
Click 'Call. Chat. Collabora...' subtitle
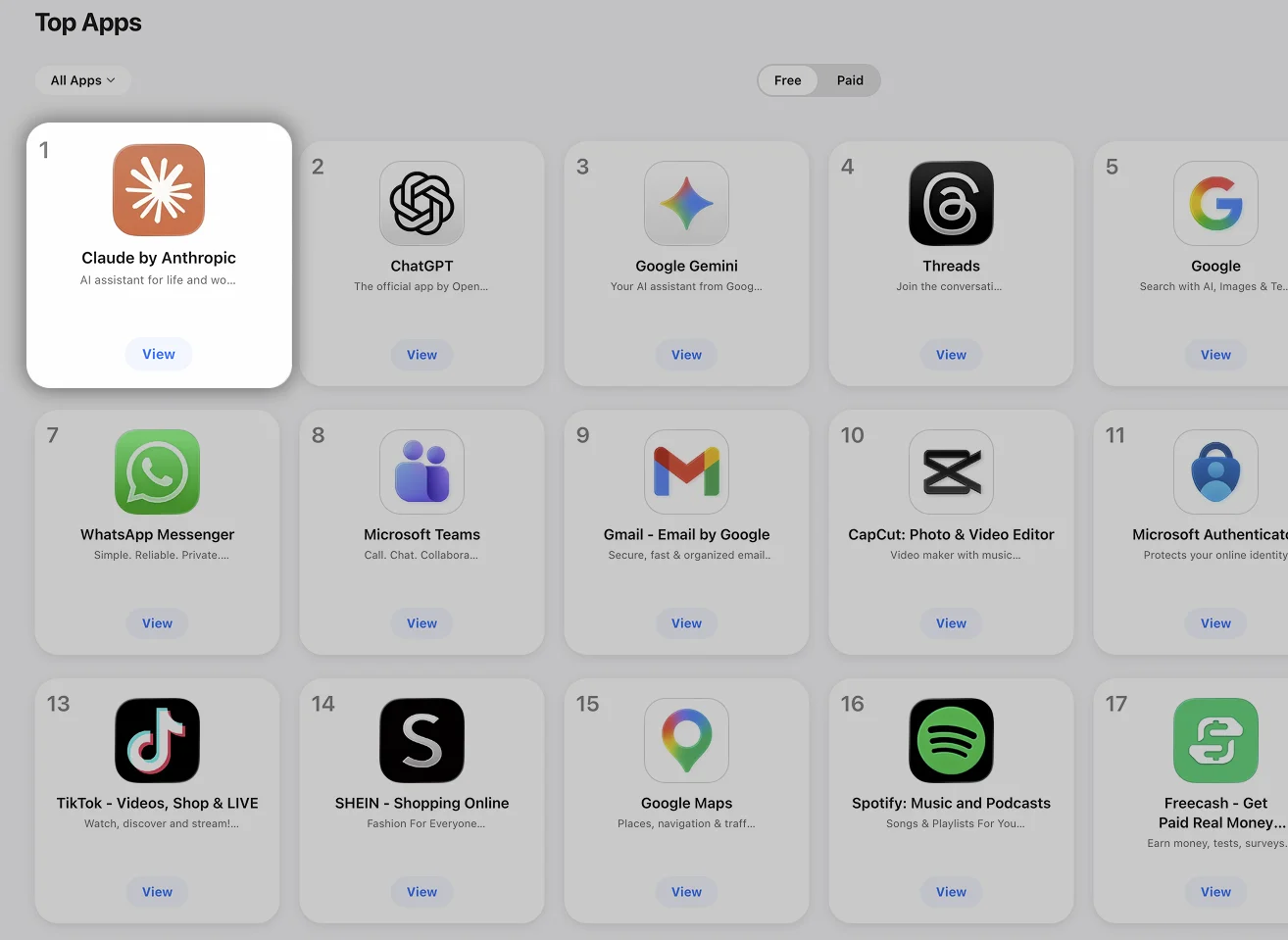tap(421, 556)
